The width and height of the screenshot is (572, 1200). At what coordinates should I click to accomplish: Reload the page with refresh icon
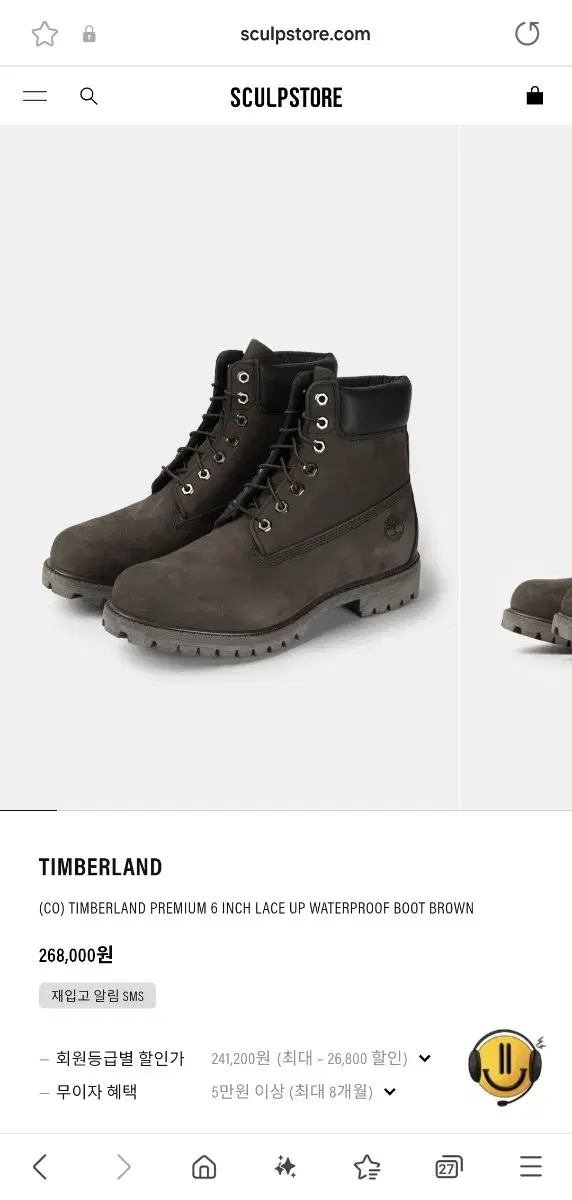coord(527,34)
